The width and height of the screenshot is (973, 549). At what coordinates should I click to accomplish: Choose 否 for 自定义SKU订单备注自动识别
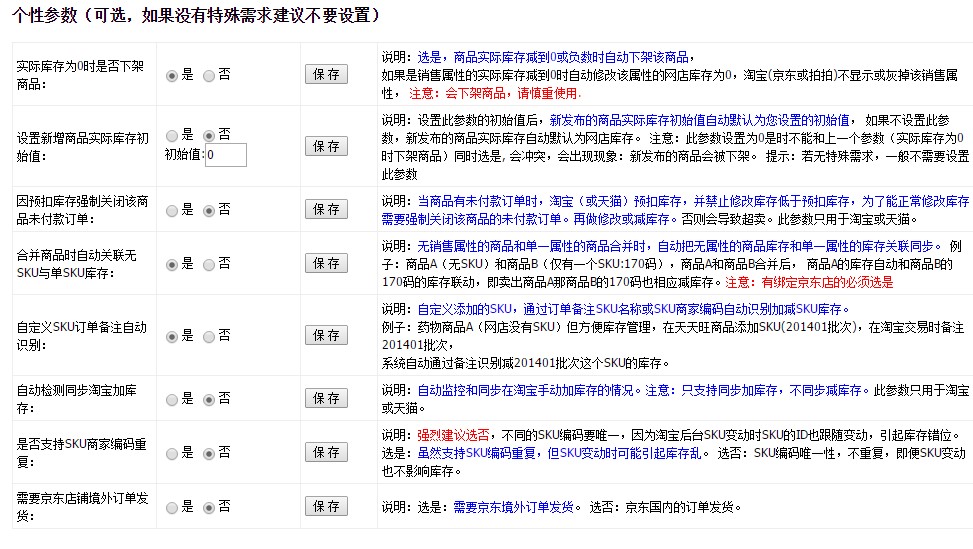tap(209, 337)
